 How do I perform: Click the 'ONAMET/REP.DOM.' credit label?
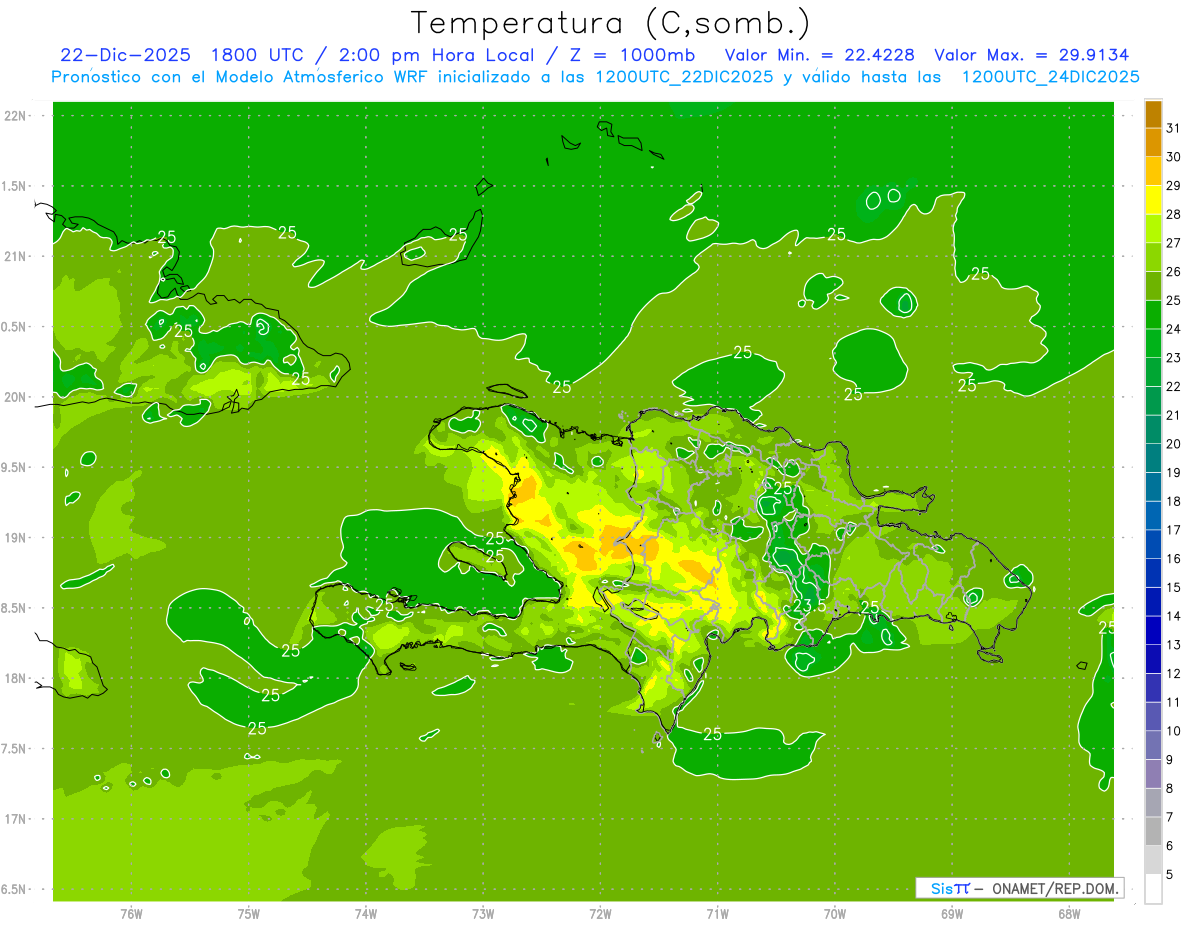tap(1056, 888)
